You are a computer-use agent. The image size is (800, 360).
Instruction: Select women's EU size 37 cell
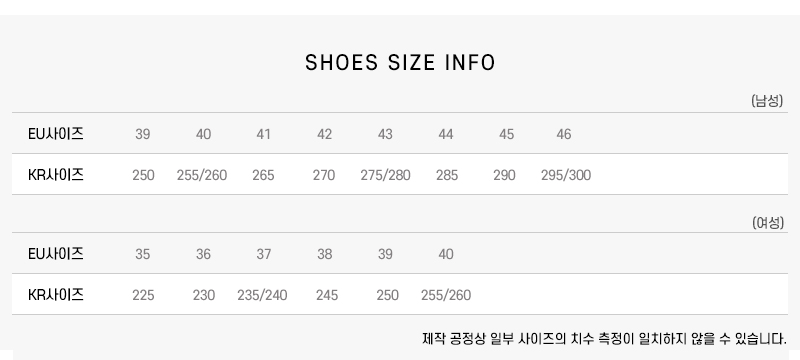[263, 254]
